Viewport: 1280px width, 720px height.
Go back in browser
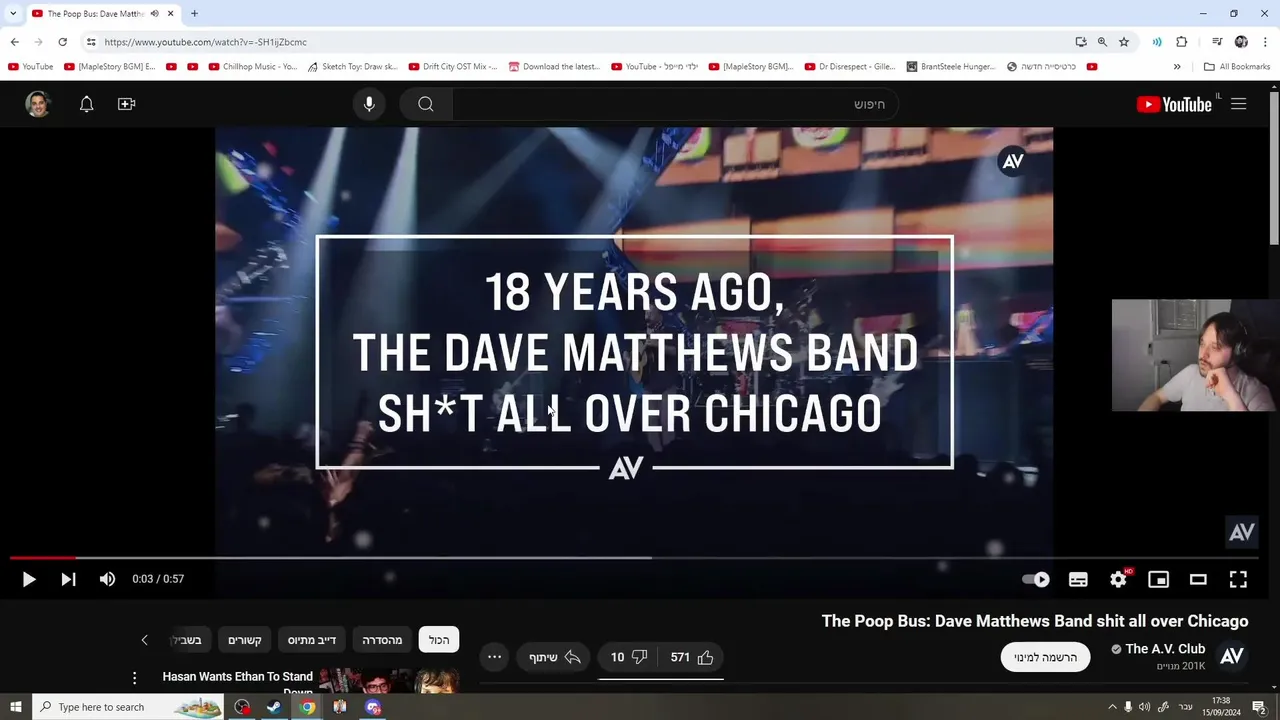coord(15,42)
